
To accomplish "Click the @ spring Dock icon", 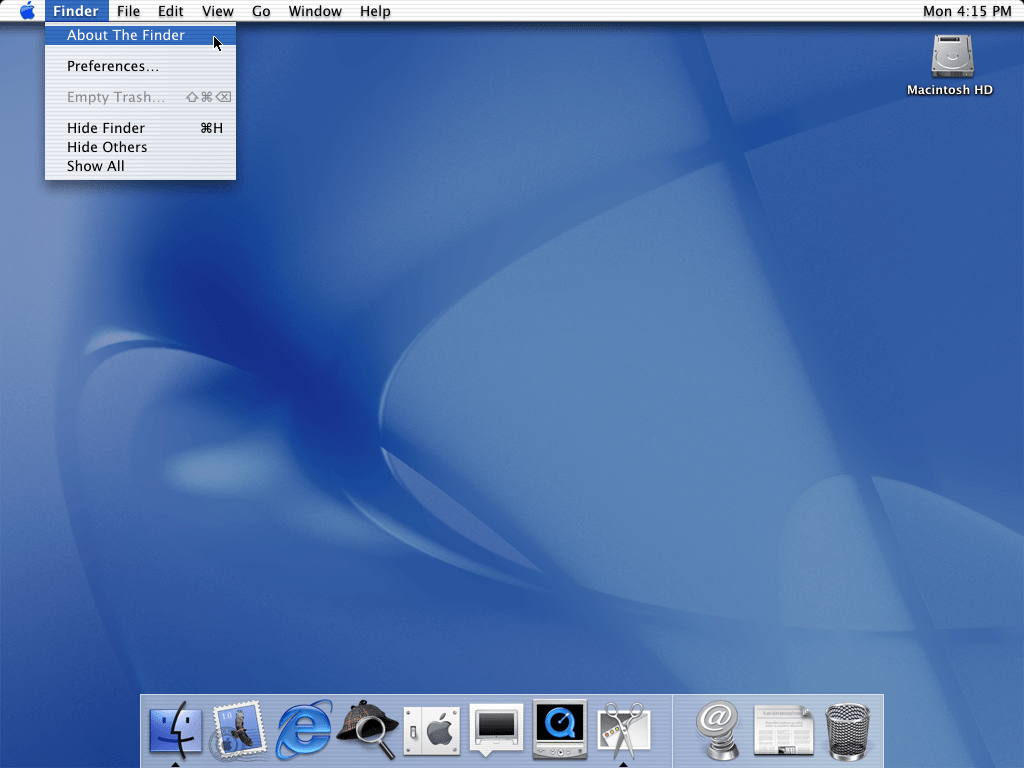I will coord(718,730).
